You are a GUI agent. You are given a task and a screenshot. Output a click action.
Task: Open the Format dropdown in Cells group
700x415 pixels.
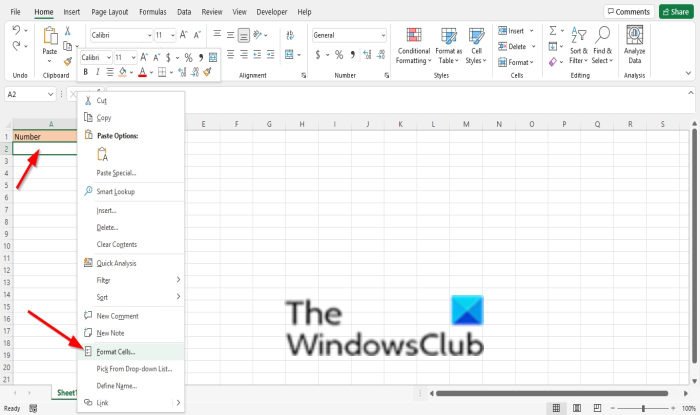(516, 62)
